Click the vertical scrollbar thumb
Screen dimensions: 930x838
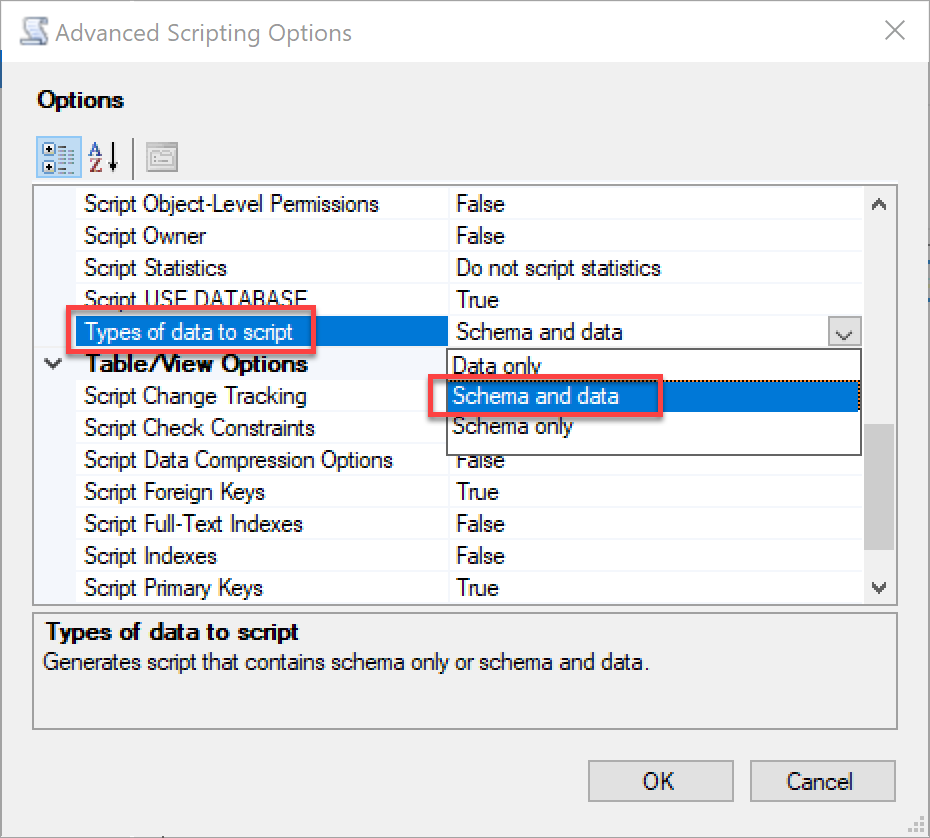tap(879, 486)
